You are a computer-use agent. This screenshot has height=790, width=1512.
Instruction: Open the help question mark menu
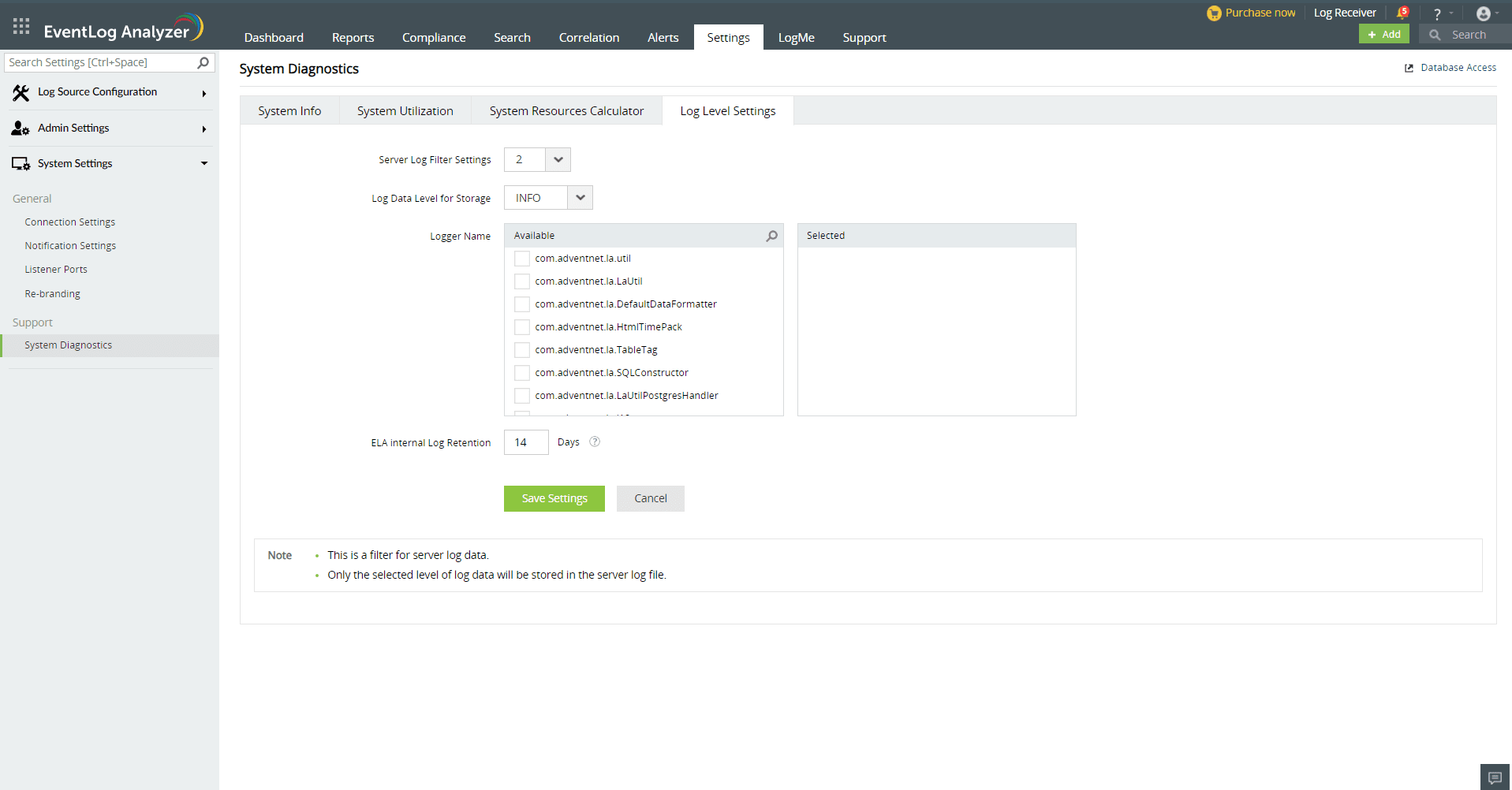tap(1437, 14)
